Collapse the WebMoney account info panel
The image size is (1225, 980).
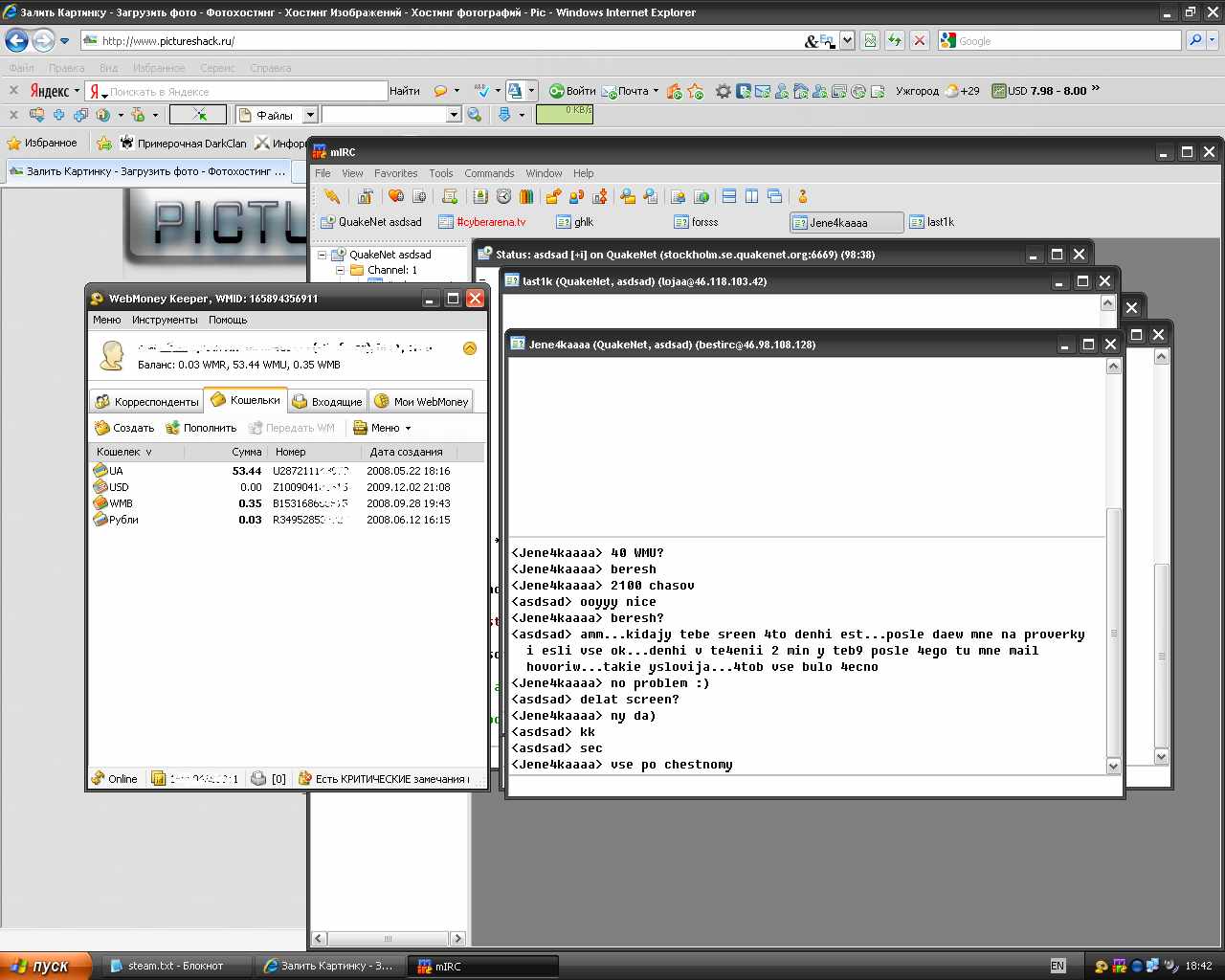click(470, 348)
